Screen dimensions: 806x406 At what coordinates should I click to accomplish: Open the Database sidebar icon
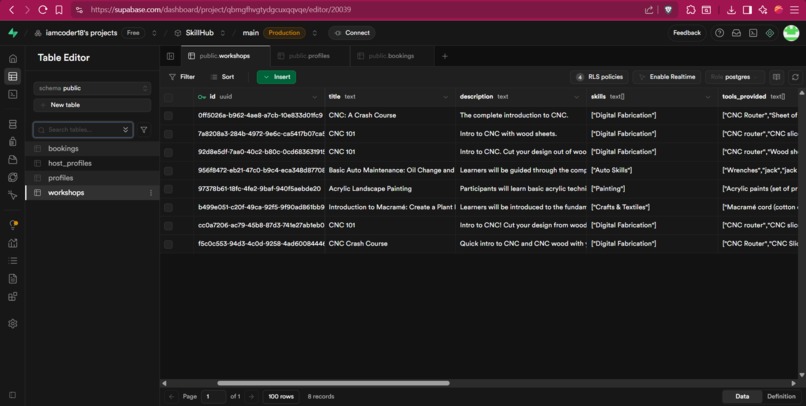(x=13, y=124)
